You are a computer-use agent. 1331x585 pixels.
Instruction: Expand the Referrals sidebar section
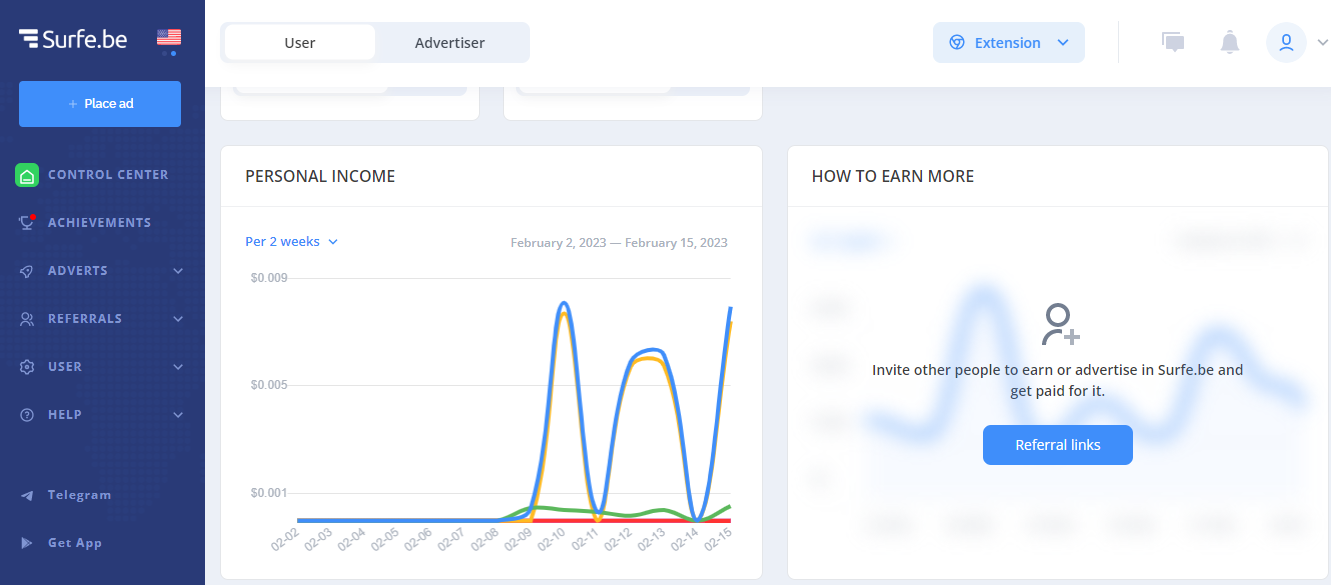coord(178,319)
